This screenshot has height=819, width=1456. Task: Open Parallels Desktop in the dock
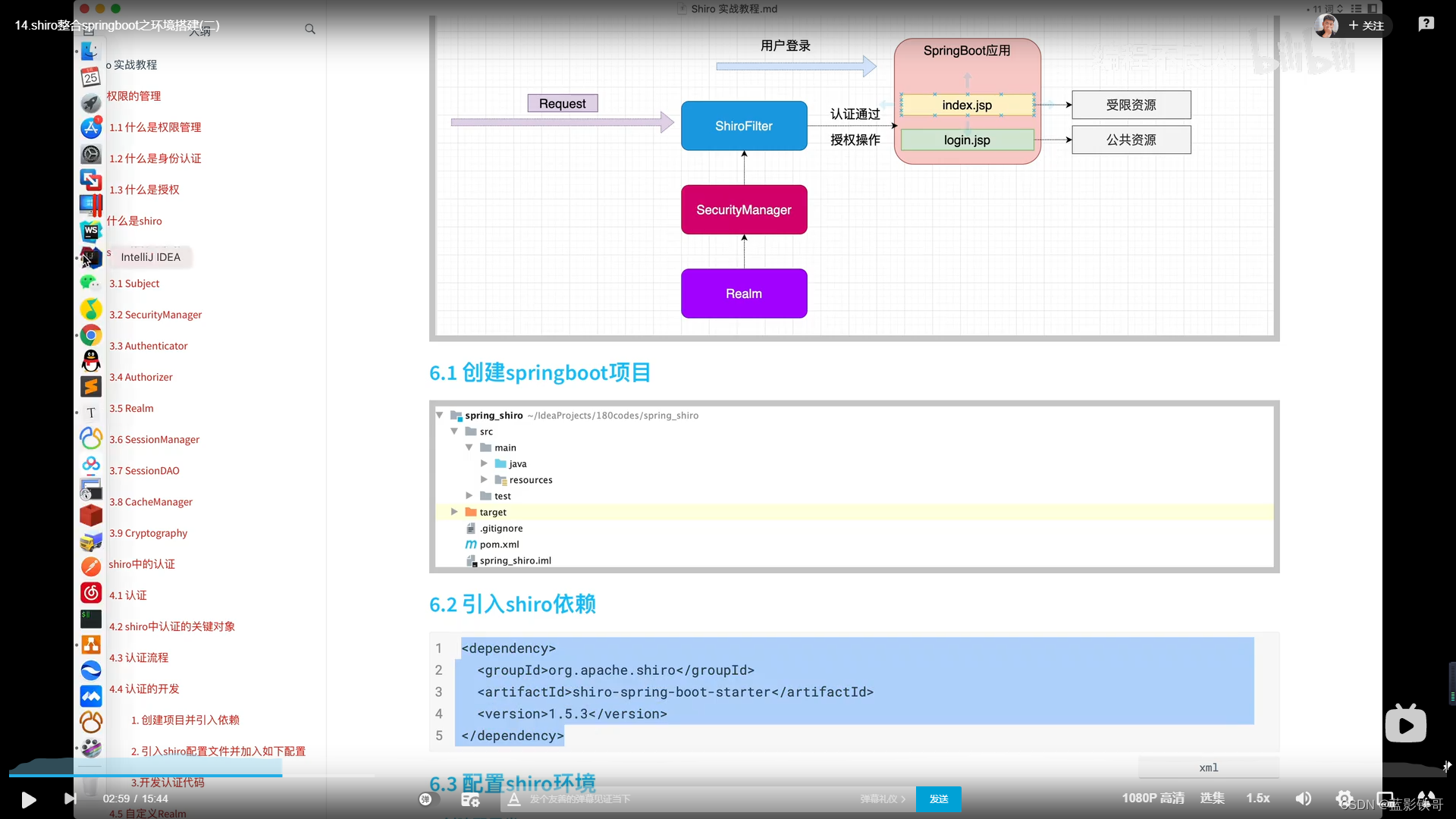[x=91, y=206]
